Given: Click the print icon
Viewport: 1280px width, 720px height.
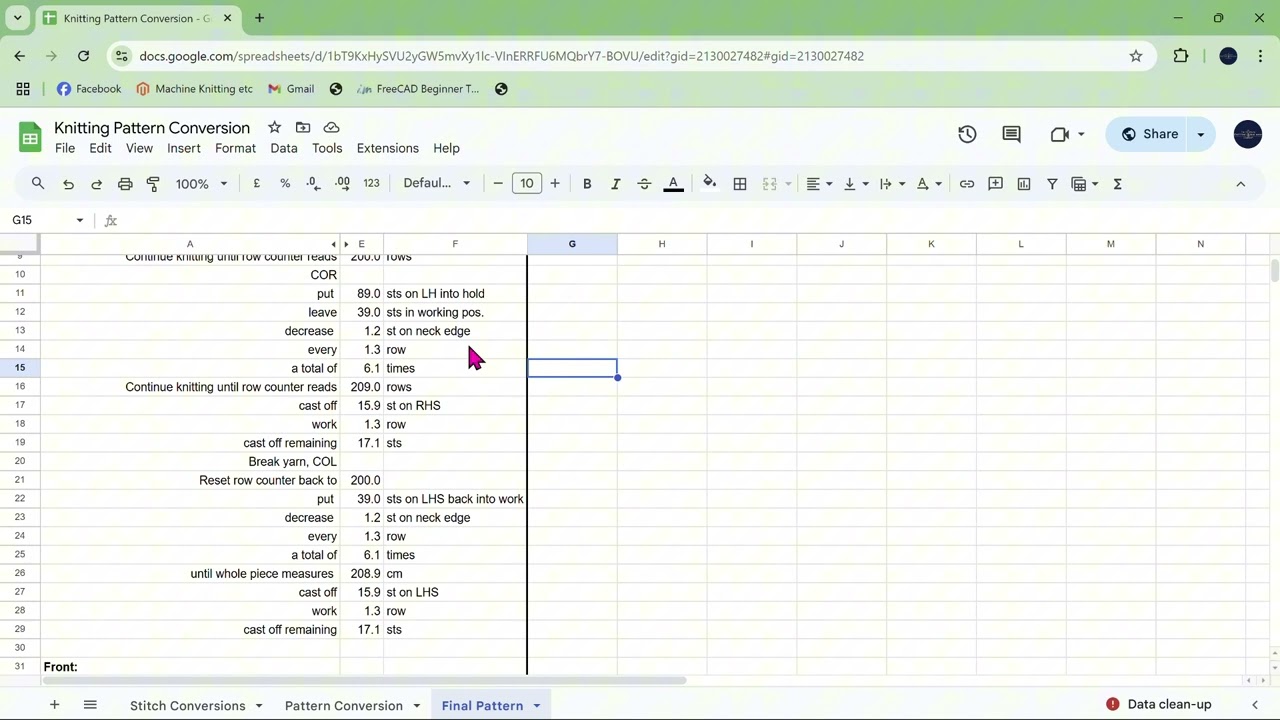Looking at the screenshot, I should click(125, 184).
